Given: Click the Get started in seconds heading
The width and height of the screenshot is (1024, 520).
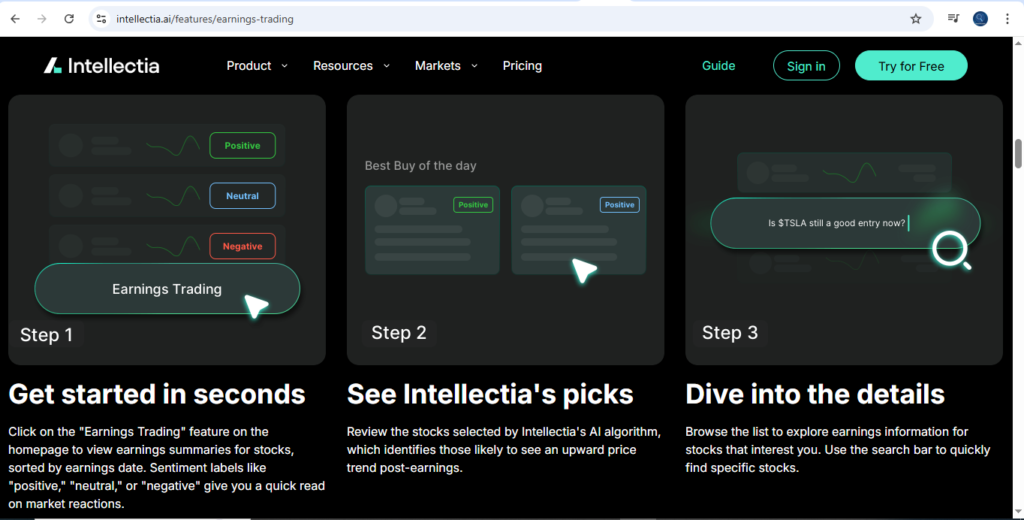Looking at the screenshot, I should [157, 394].
